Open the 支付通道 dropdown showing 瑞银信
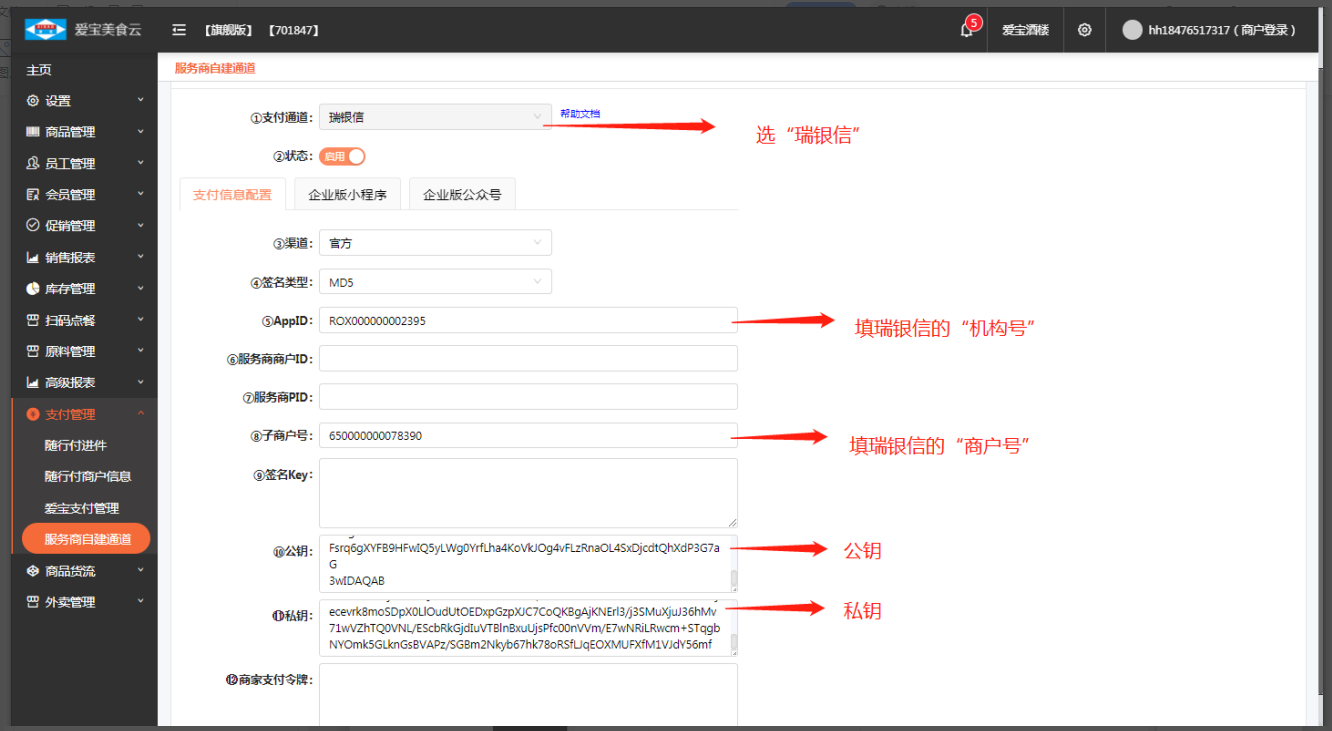Screen dimensions: 1332x731 [x=435, y=117]
